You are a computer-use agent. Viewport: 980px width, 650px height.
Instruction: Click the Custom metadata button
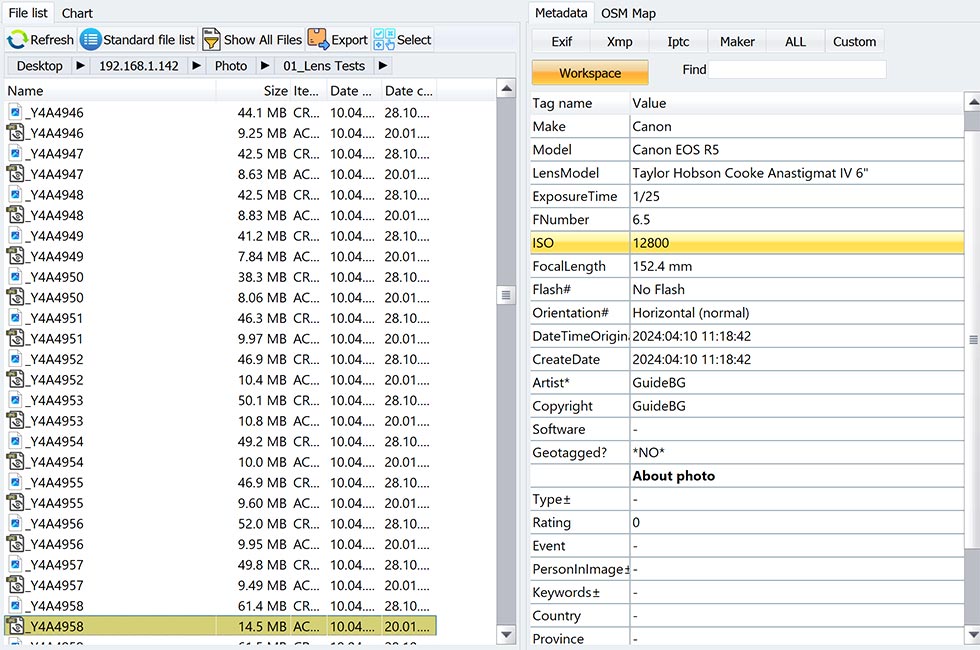(854, 42)
